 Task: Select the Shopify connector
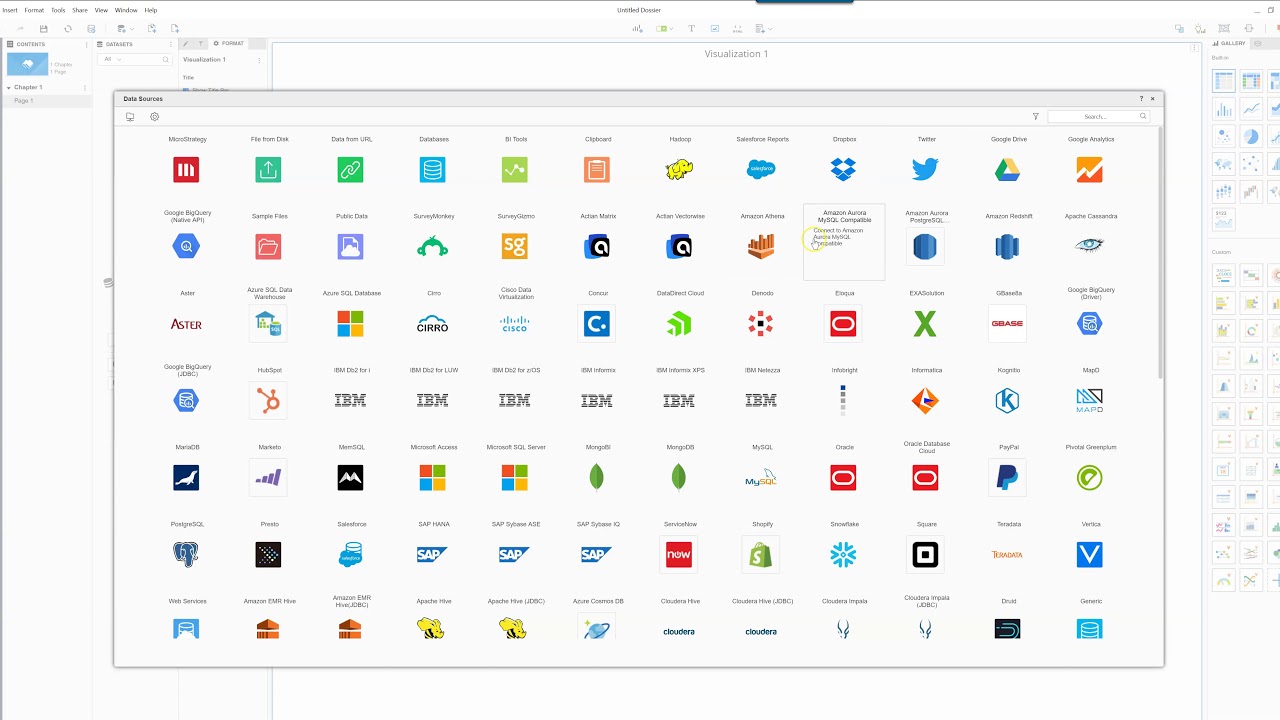click(761, 555)
